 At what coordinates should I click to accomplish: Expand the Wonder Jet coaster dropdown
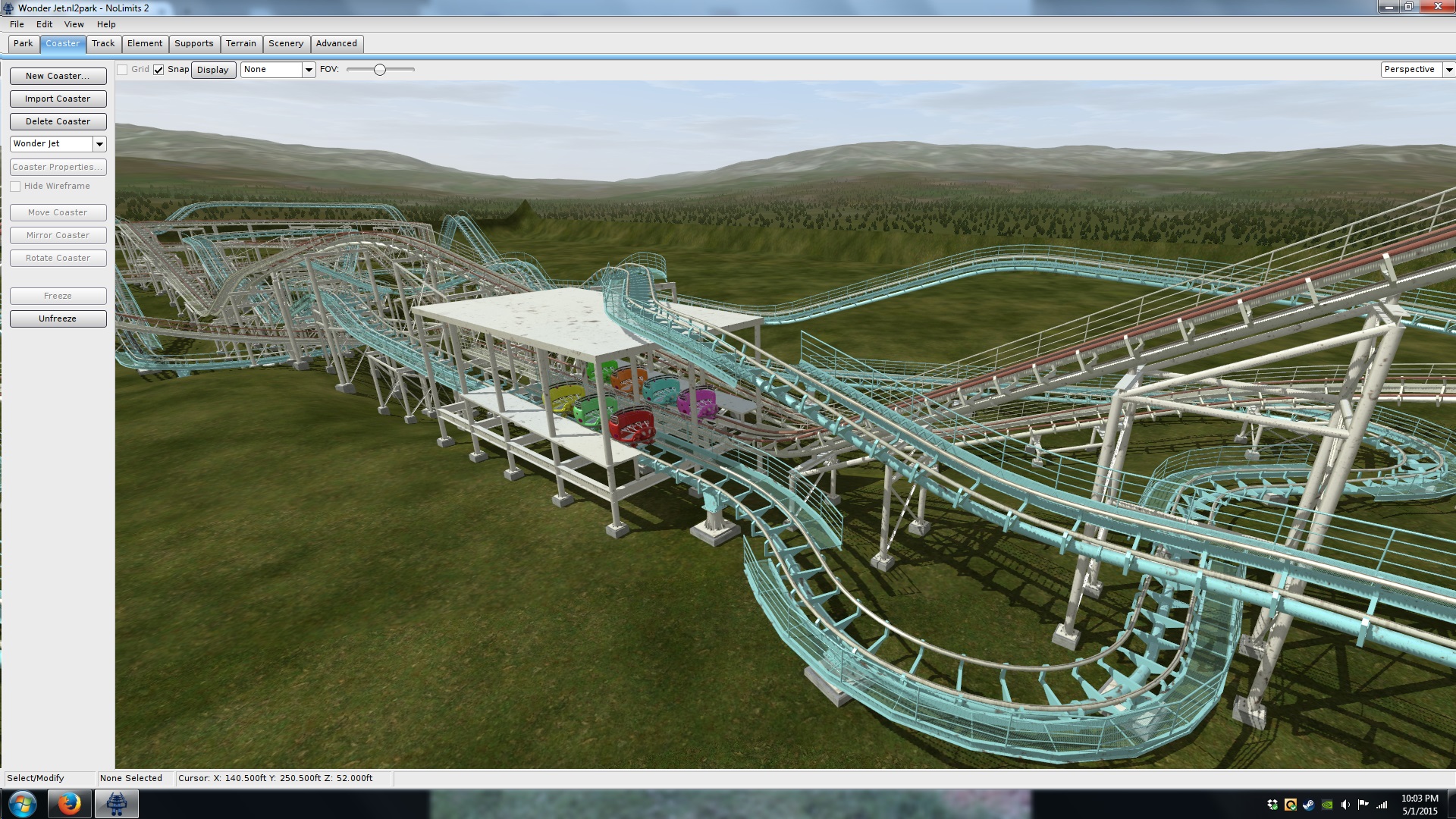(x=99, y=144)
